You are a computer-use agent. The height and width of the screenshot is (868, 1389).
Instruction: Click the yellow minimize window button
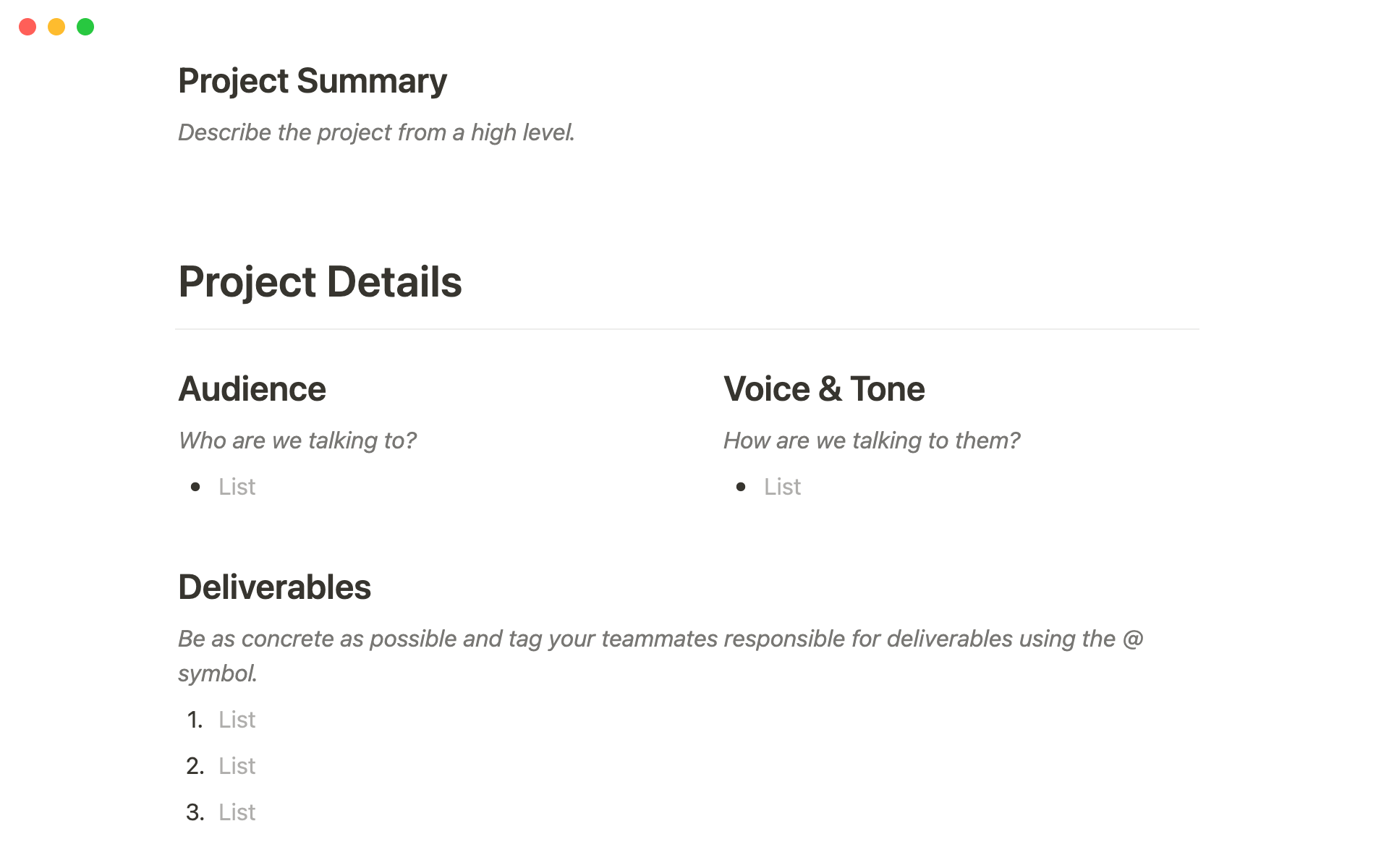click(x=56, y=27)
